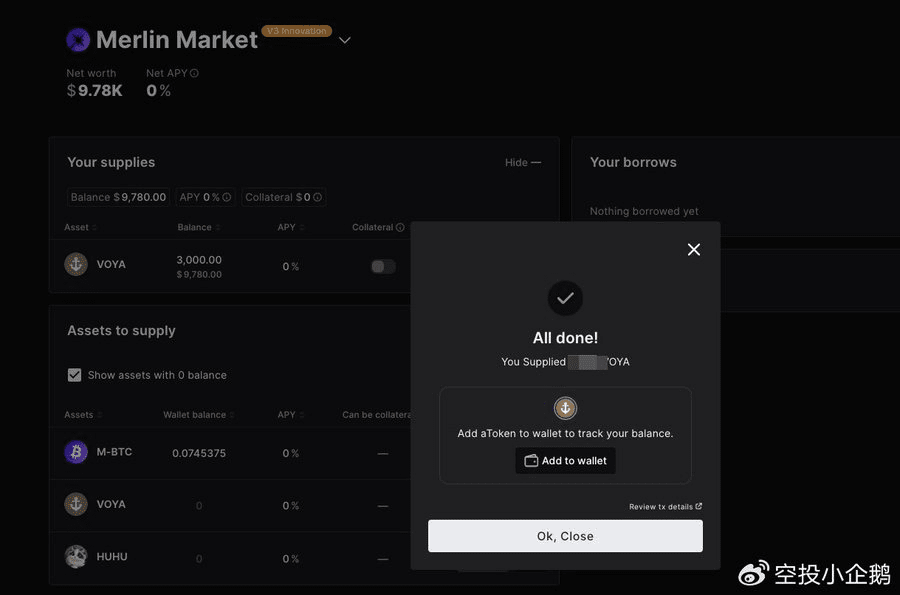Screen dimensions: 900x595
Task: Hide the Your supplies panel
Action: click(523, 162)
